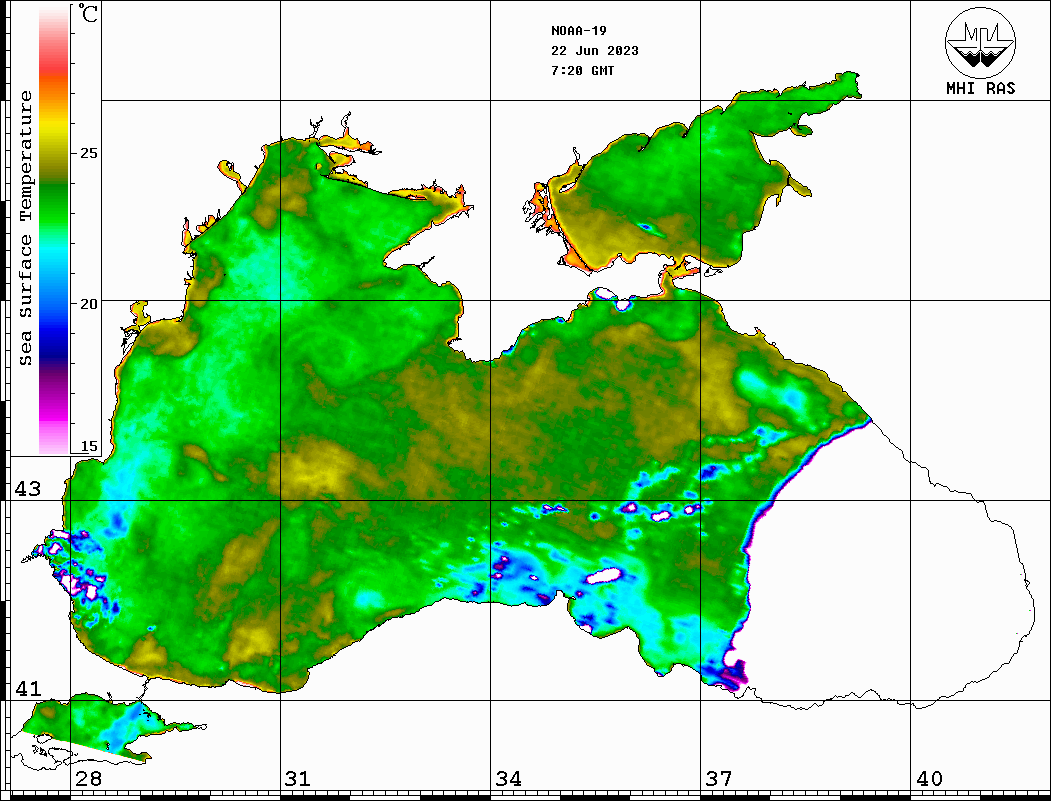The width and height of the screenshot is (1051, 801).
Task: Click the longitude label 40
Action: 929,779
